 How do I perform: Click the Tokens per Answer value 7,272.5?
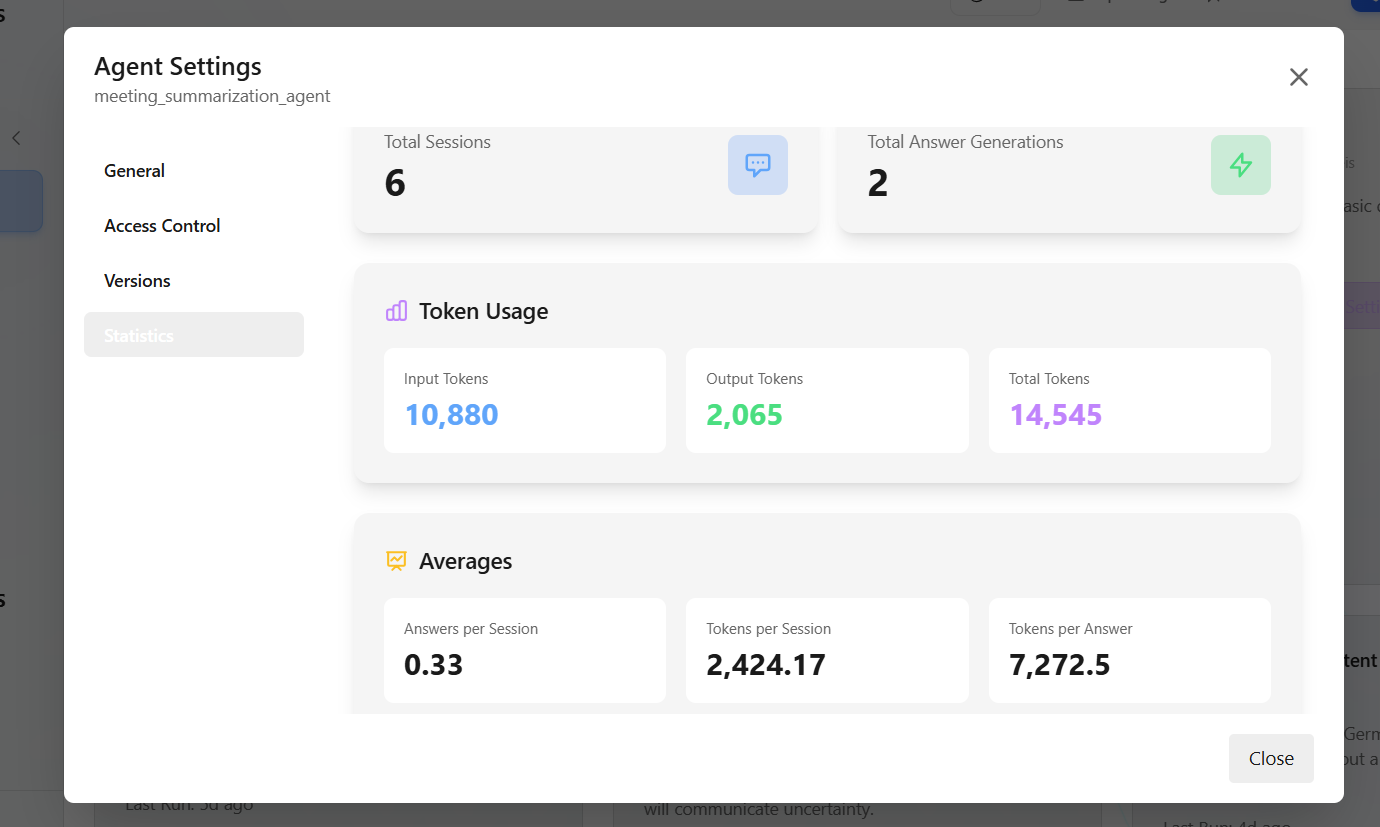1060,664
